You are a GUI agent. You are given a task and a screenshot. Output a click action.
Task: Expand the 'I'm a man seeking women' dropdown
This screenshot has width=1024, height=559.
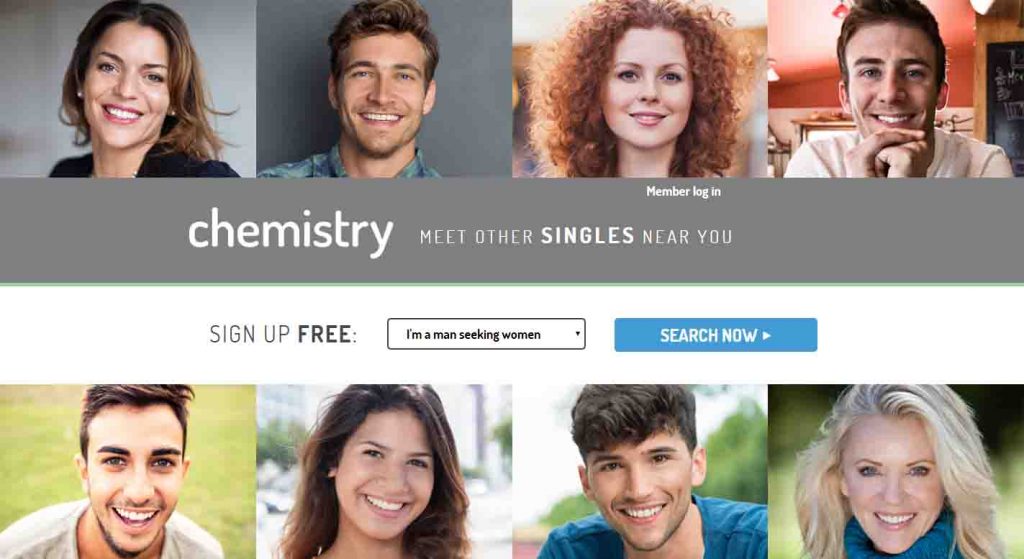tap(486, 334)
